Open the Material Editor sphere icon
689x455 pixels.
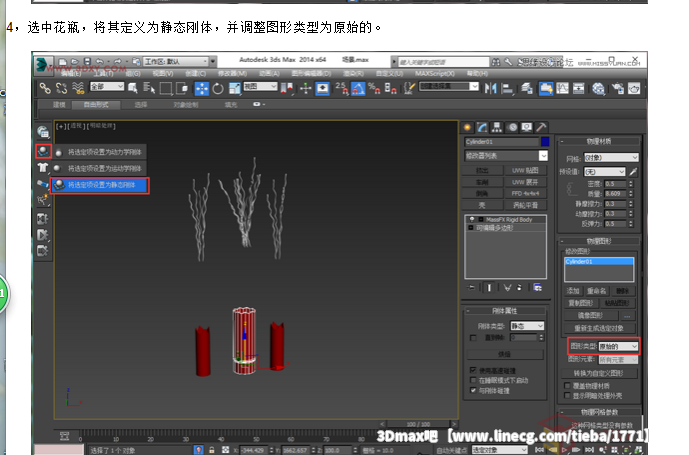coord(598,88)
